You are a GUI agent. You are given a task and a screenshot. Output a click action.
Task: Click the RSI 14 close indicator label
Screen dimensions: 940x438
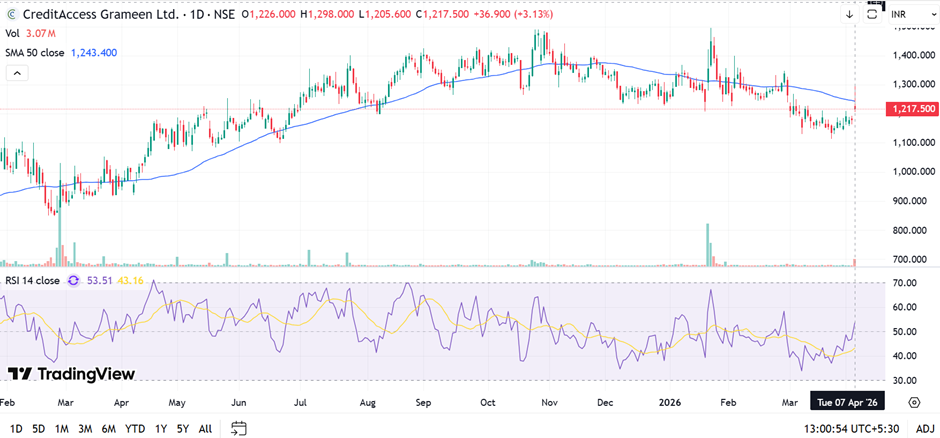point(32,281)
